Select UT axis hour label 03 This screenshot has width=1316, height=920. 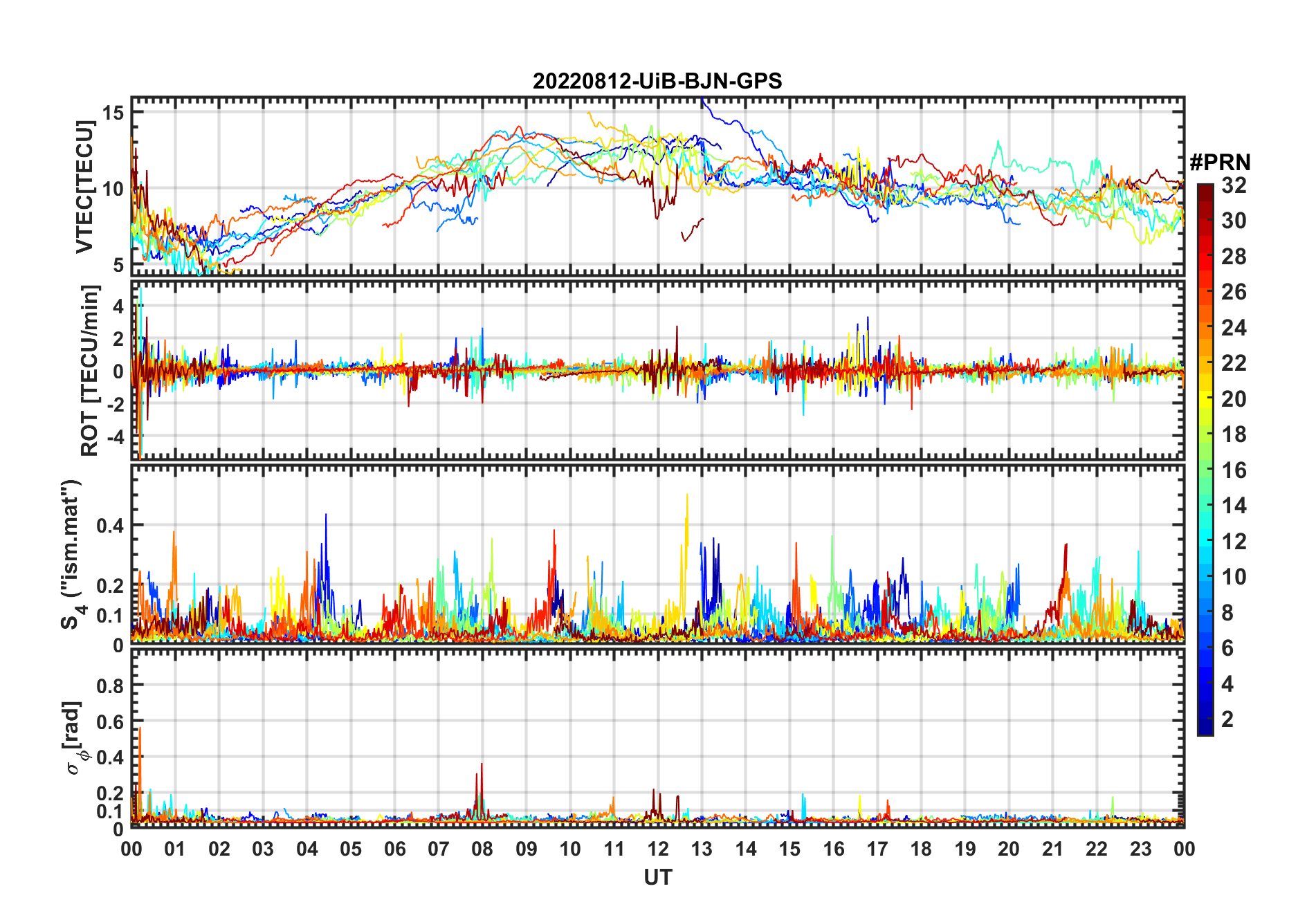[263, 849]
